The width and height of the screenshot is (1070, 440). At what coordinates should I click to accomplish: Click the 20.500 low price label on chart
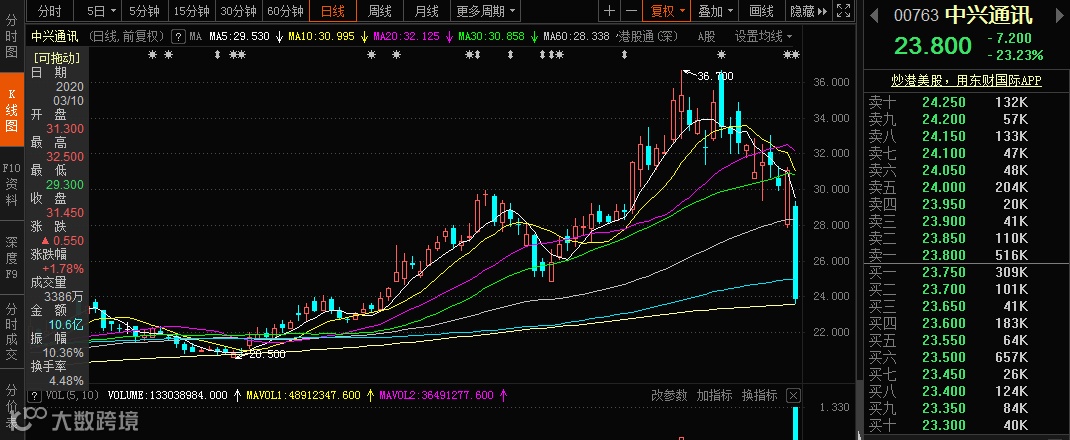coord(267,354)
